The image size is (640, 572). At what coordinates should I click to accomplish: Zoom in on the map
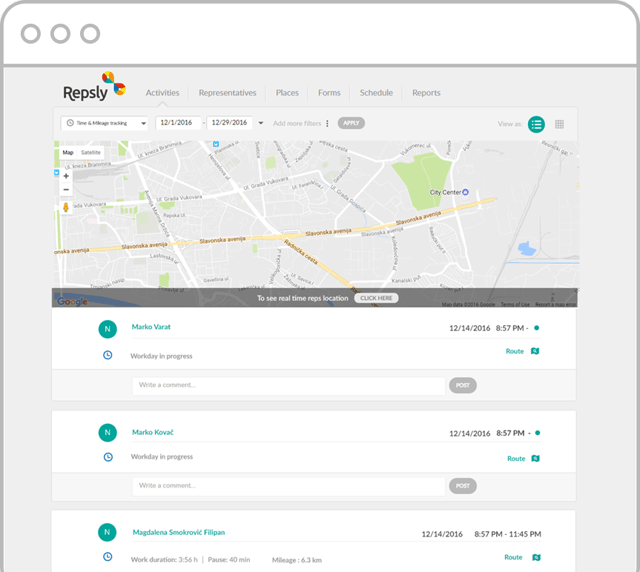click(66, 176)
